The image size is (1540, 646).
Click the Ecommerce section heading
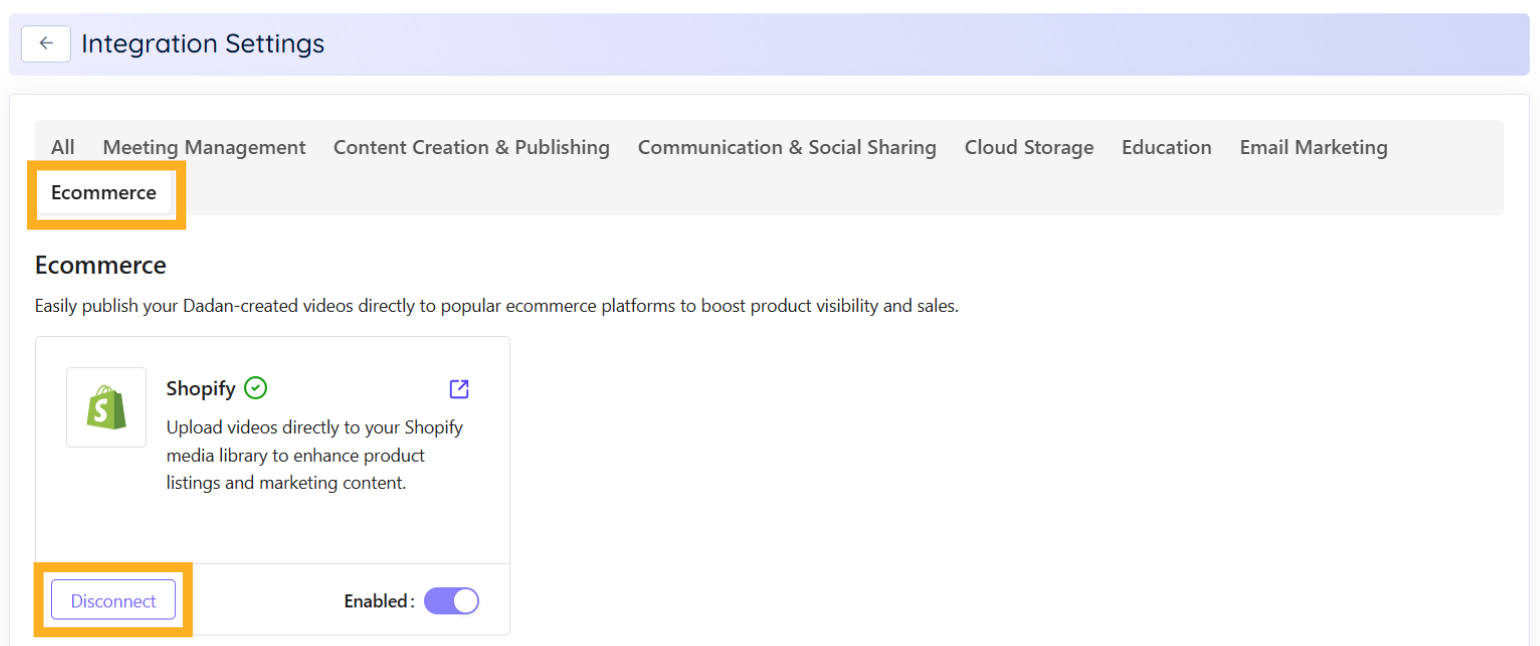[x=100, y=265]
